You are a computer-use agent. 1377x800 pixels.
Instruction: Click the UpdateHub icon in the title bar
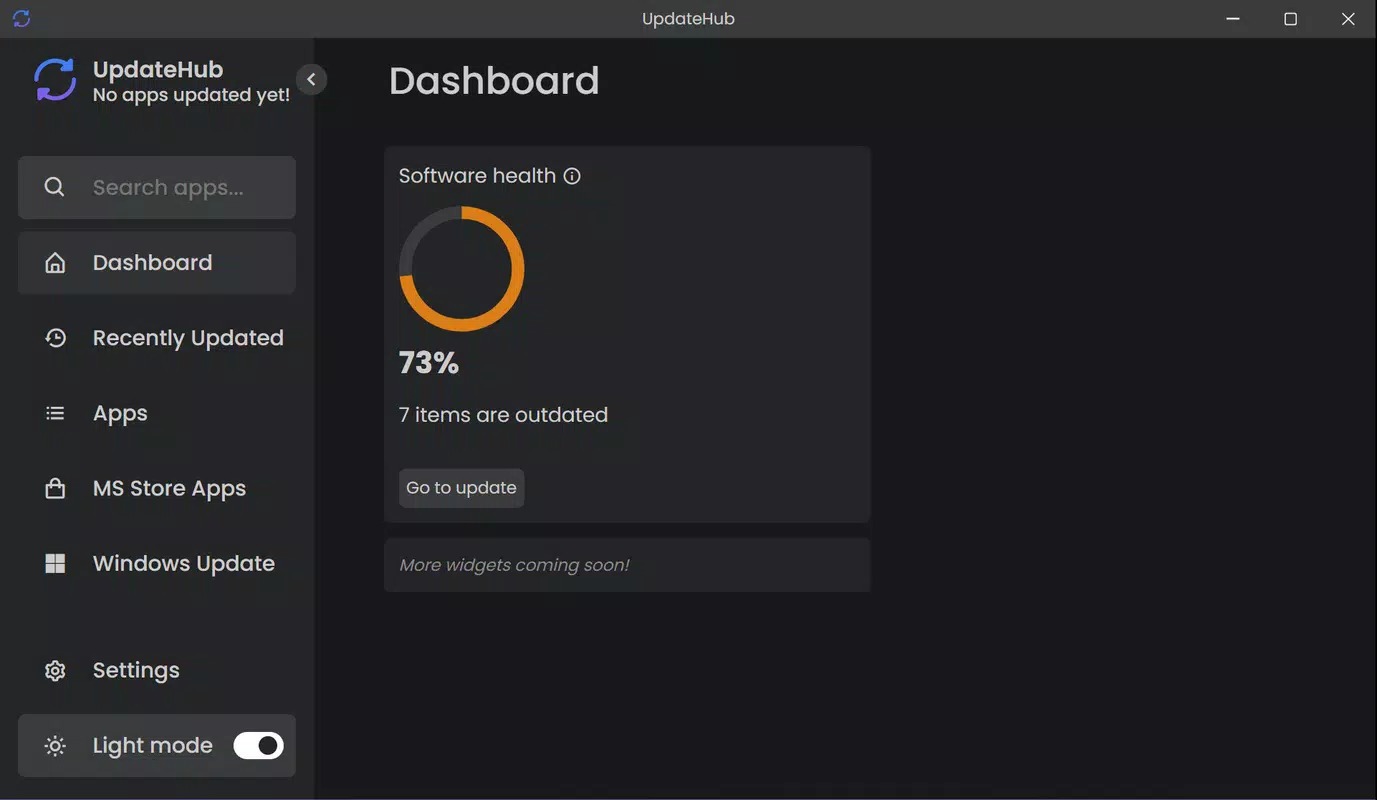21,19
